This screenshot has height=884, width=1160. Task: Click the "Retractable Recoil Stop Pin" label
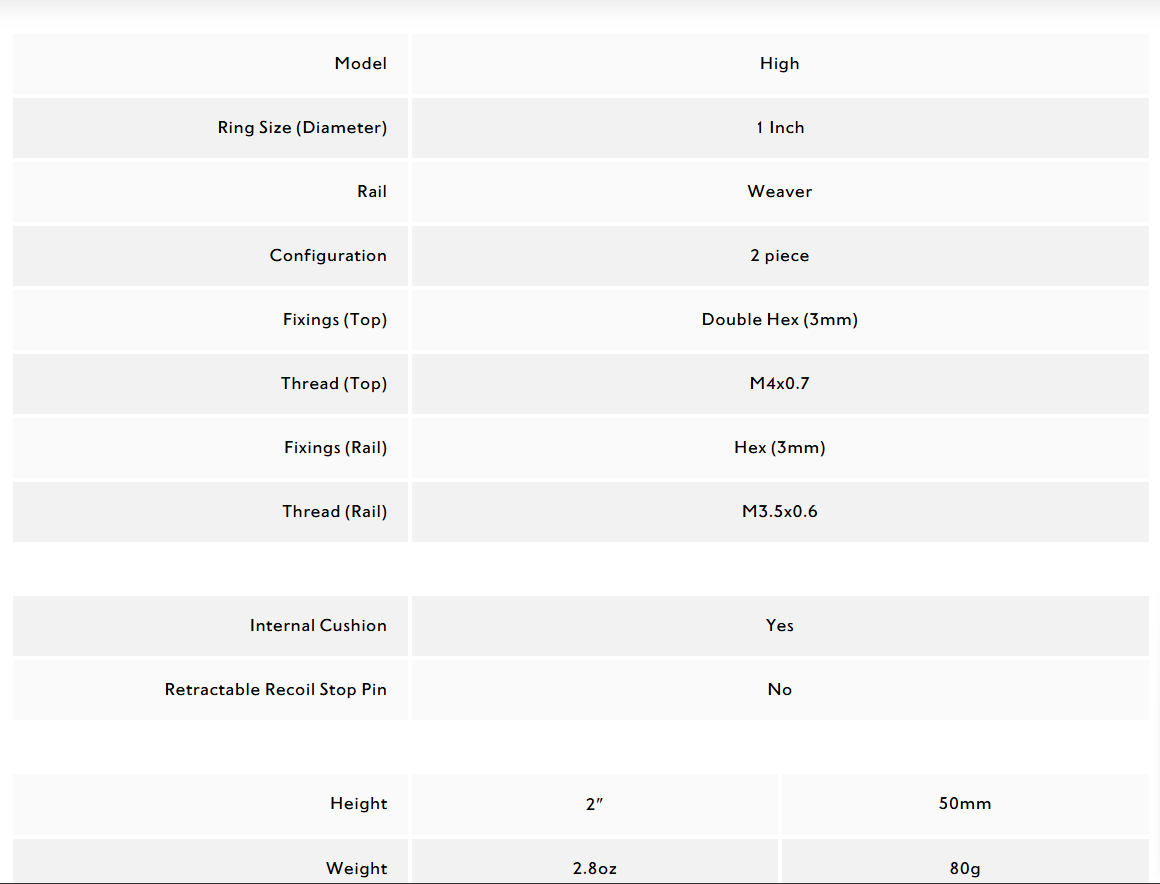275,690
